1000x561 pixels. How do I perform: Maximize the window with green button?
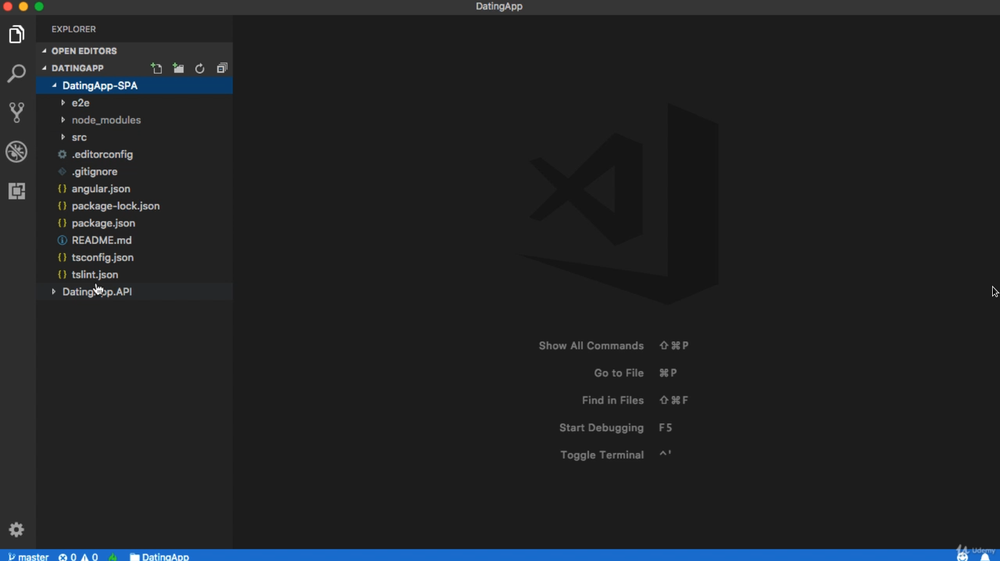pyautogui.click(x=39, y=6)
